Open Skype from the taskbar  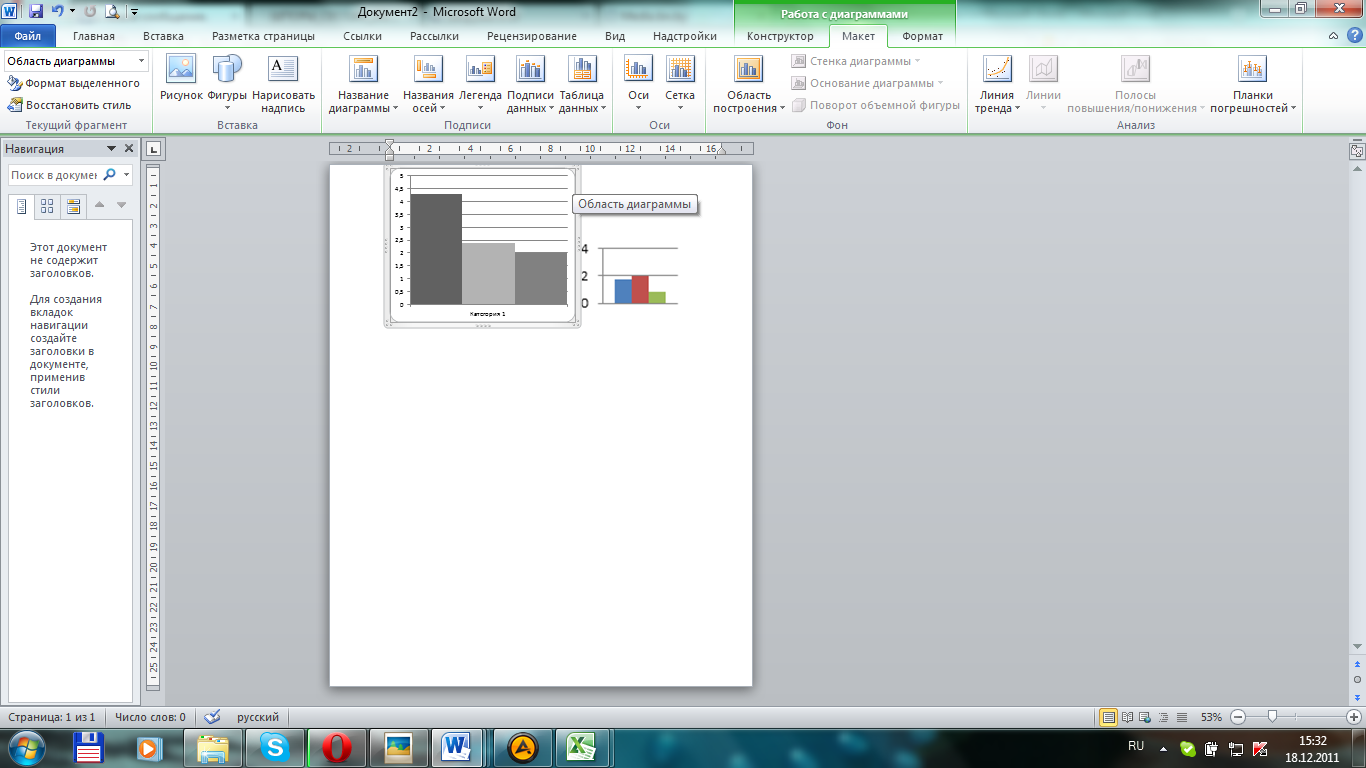pyautogui.click(x=273, y=747)
